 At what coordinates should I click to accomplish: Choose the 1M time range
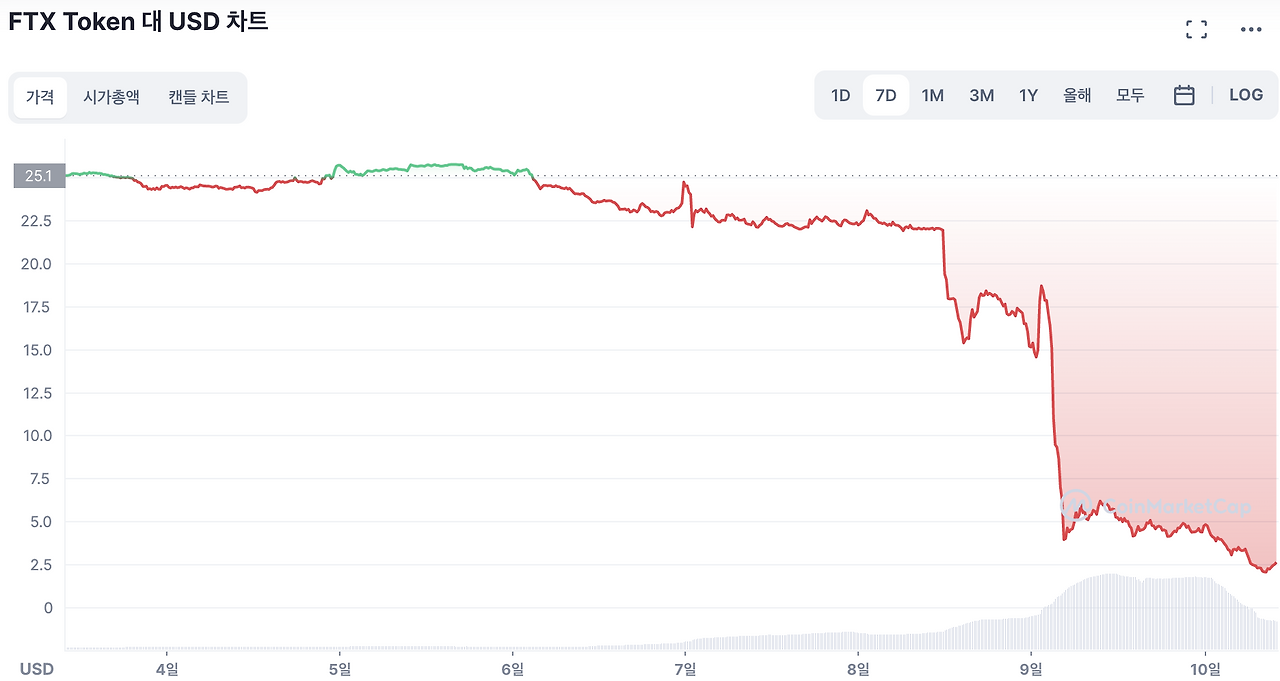[x=932, y=95]
